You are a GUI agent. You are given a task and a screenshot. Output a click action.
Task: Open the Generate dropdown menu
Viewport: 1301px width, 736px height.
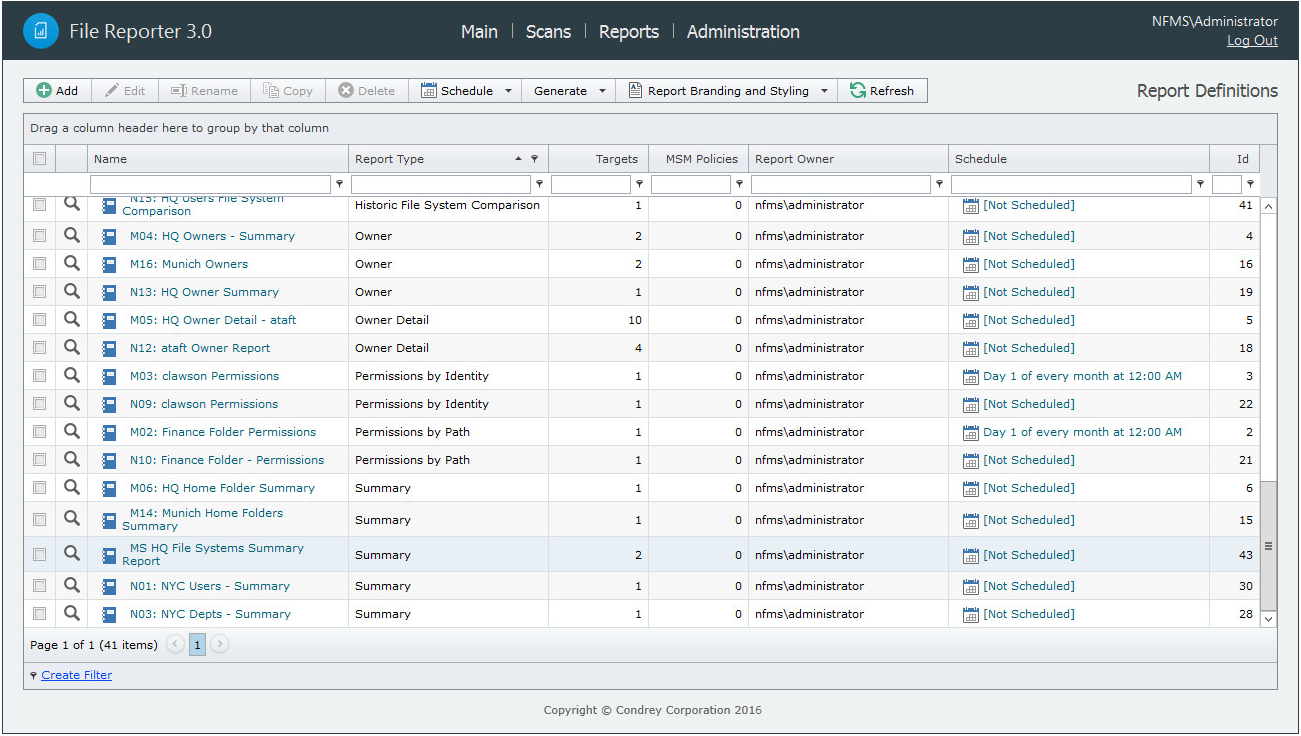pos(602,91)
